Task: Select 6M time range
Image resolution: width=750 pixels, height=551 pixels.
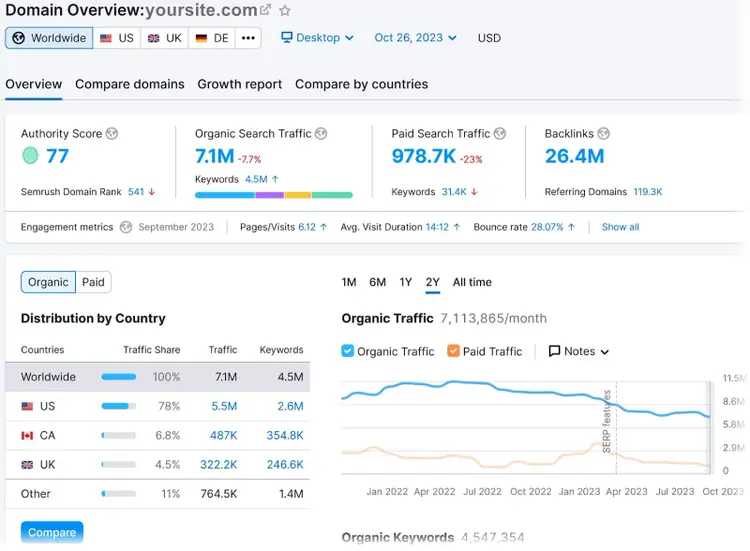Action: 377,282
